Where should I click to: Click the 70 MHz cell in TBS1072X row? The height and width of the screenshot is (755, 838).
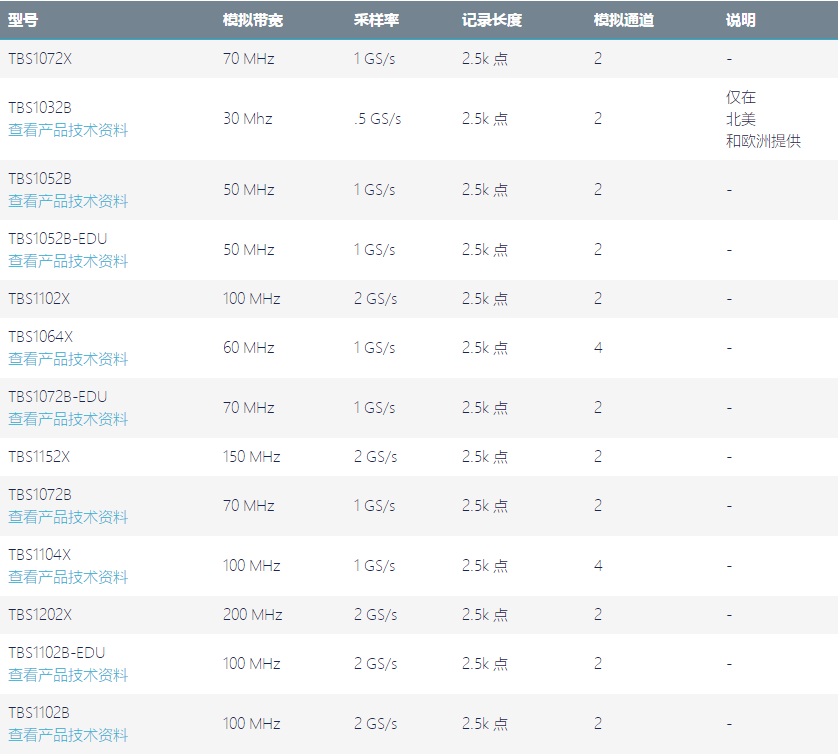[x=249, y=59]
